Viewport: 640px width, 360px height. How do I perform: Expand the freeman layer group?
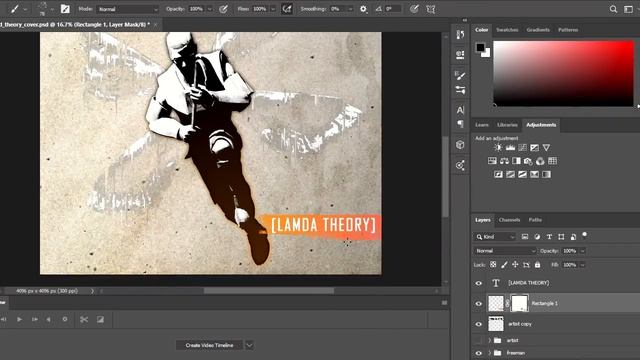coord(489,353)
